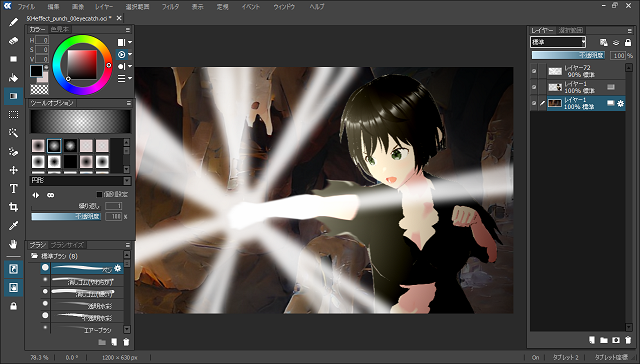
Task: Click the On button in status bar
Action: click(x=536, y=357)
